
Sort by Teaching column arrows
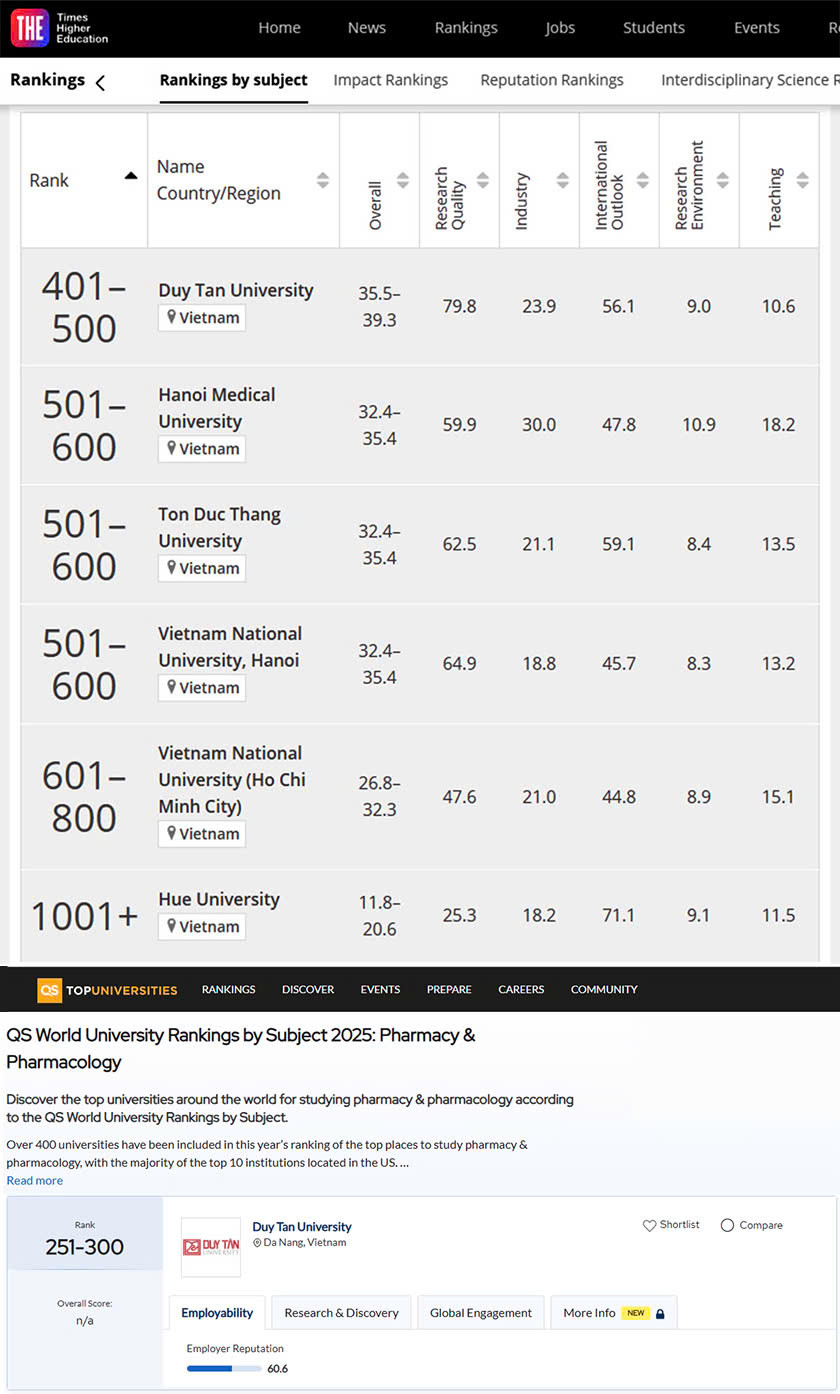pos(803,181)
